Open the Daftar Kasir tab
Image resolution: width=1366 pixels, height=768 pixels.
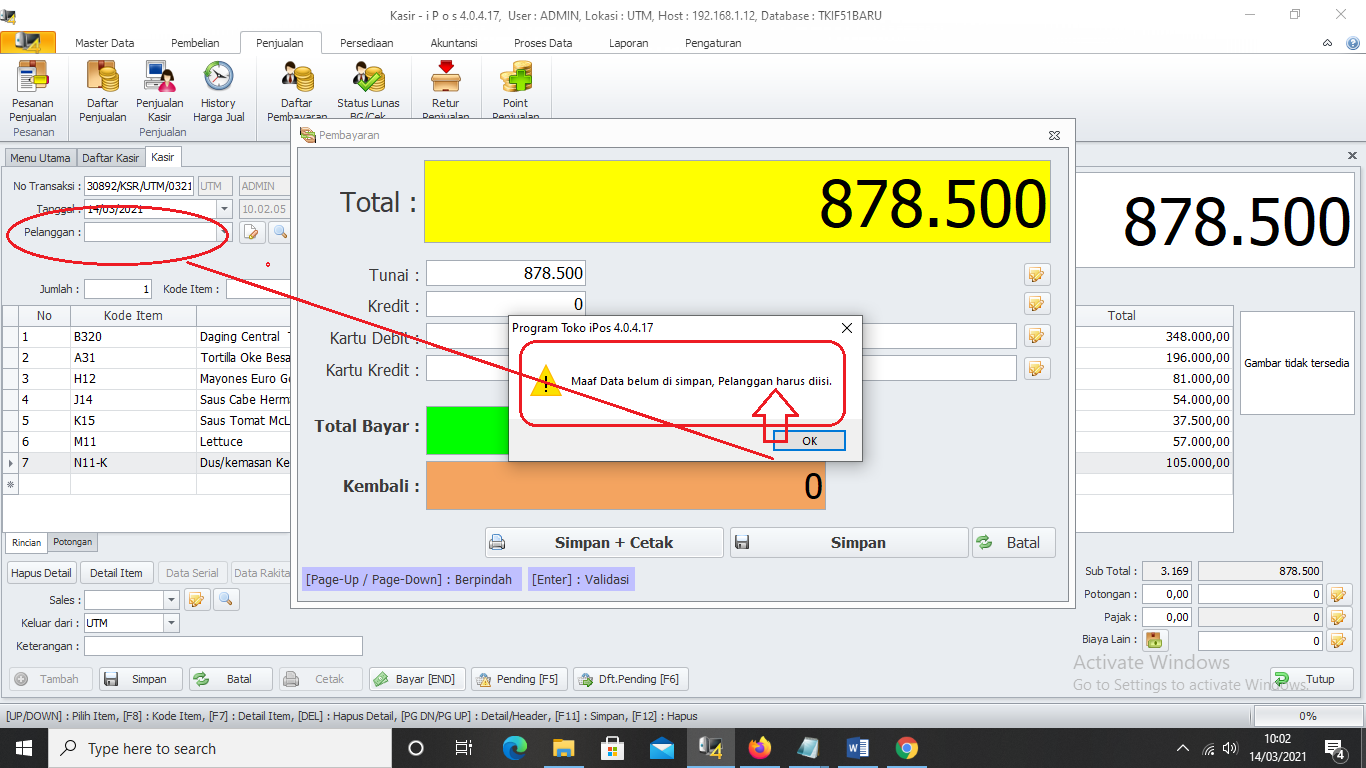110,158
